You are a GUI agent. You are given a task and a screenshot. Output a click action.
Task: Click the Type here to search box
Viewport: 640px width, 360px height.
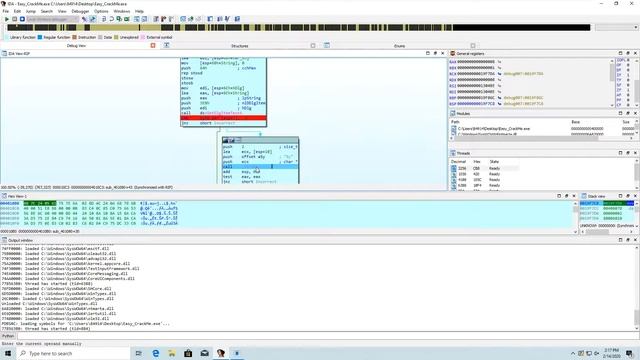[73, 353]
